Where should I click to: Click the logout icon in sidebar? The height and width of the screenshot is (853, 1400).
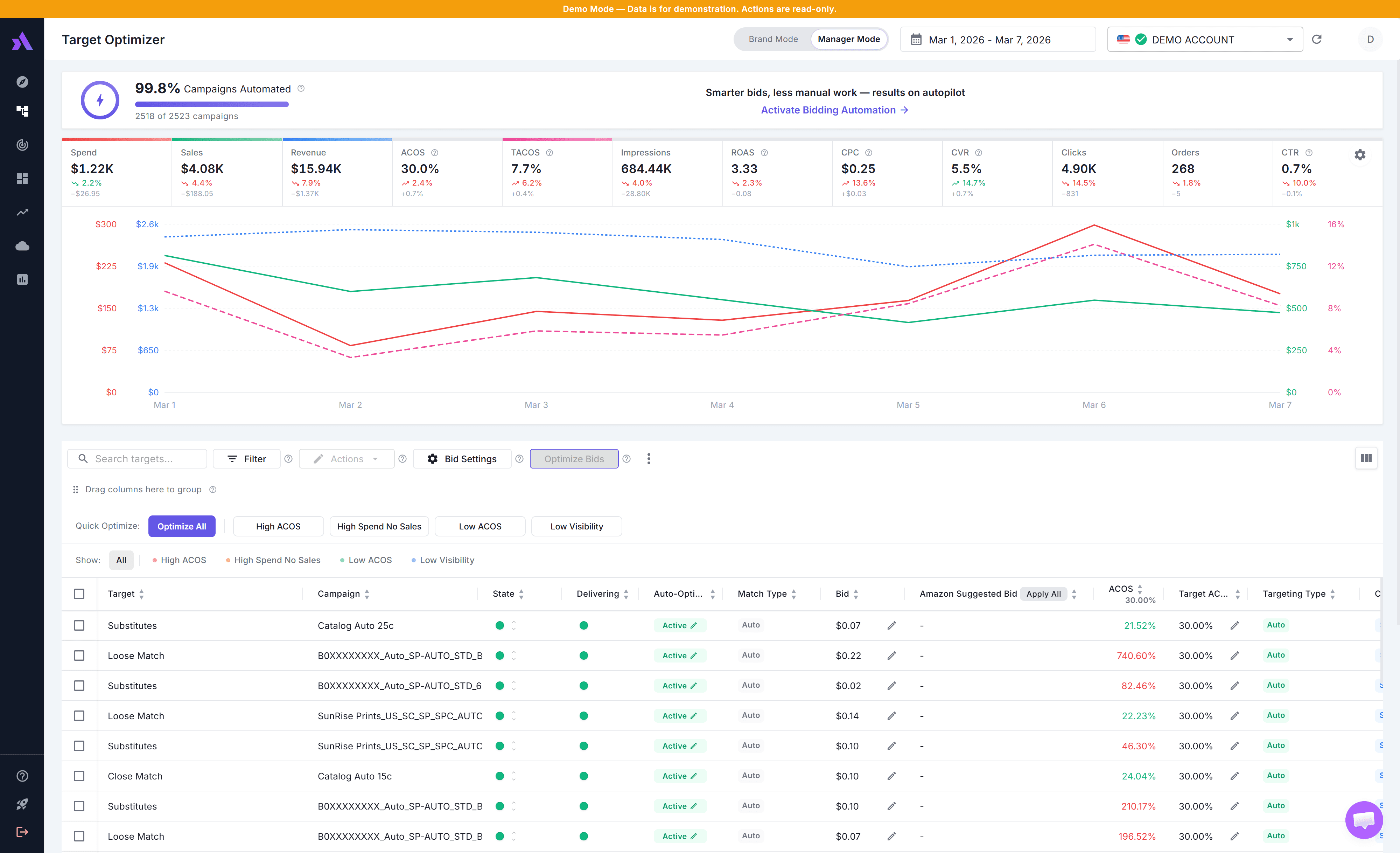click(22, 832)
